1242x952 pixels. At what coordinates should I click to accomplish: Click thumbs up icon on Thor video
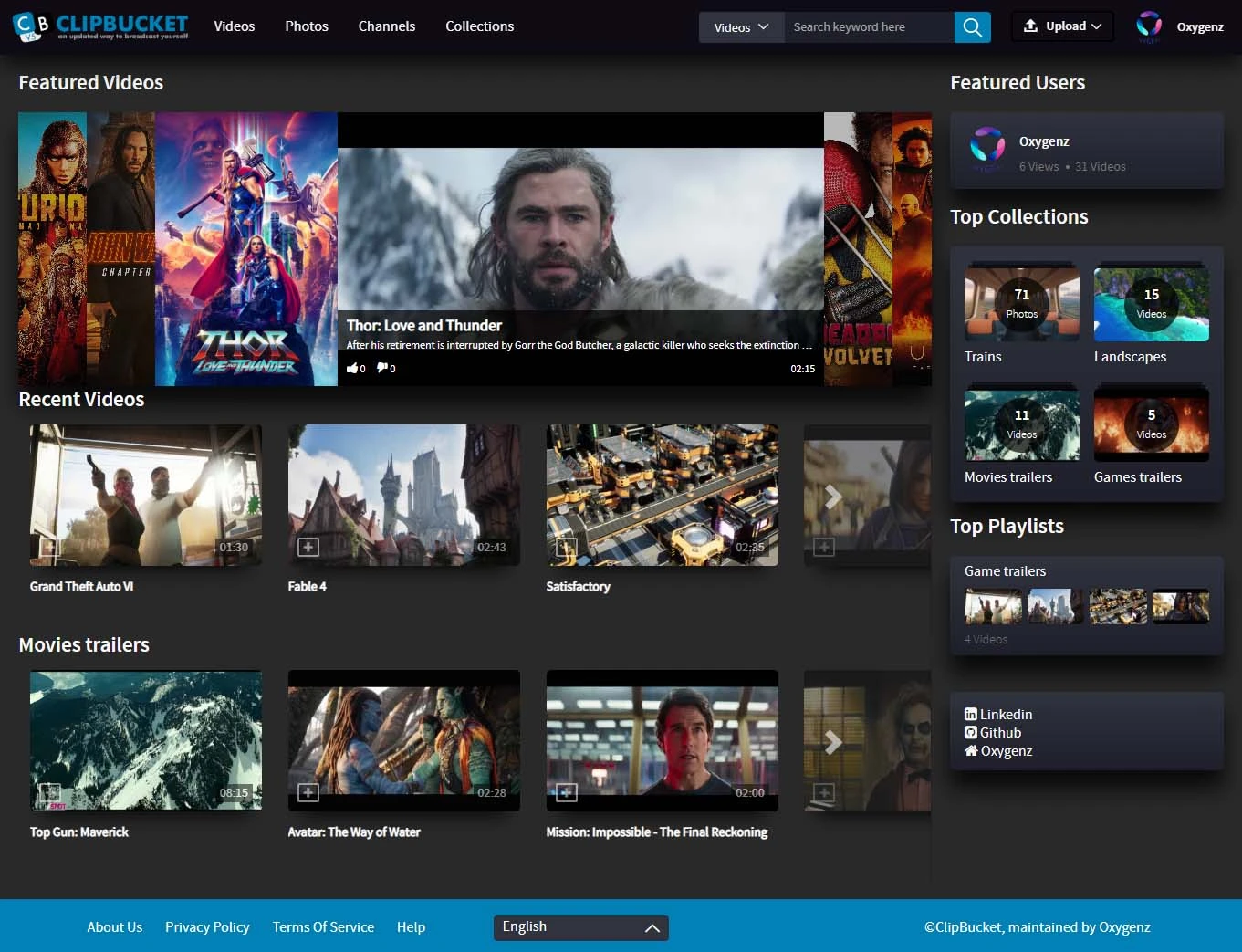352,369
